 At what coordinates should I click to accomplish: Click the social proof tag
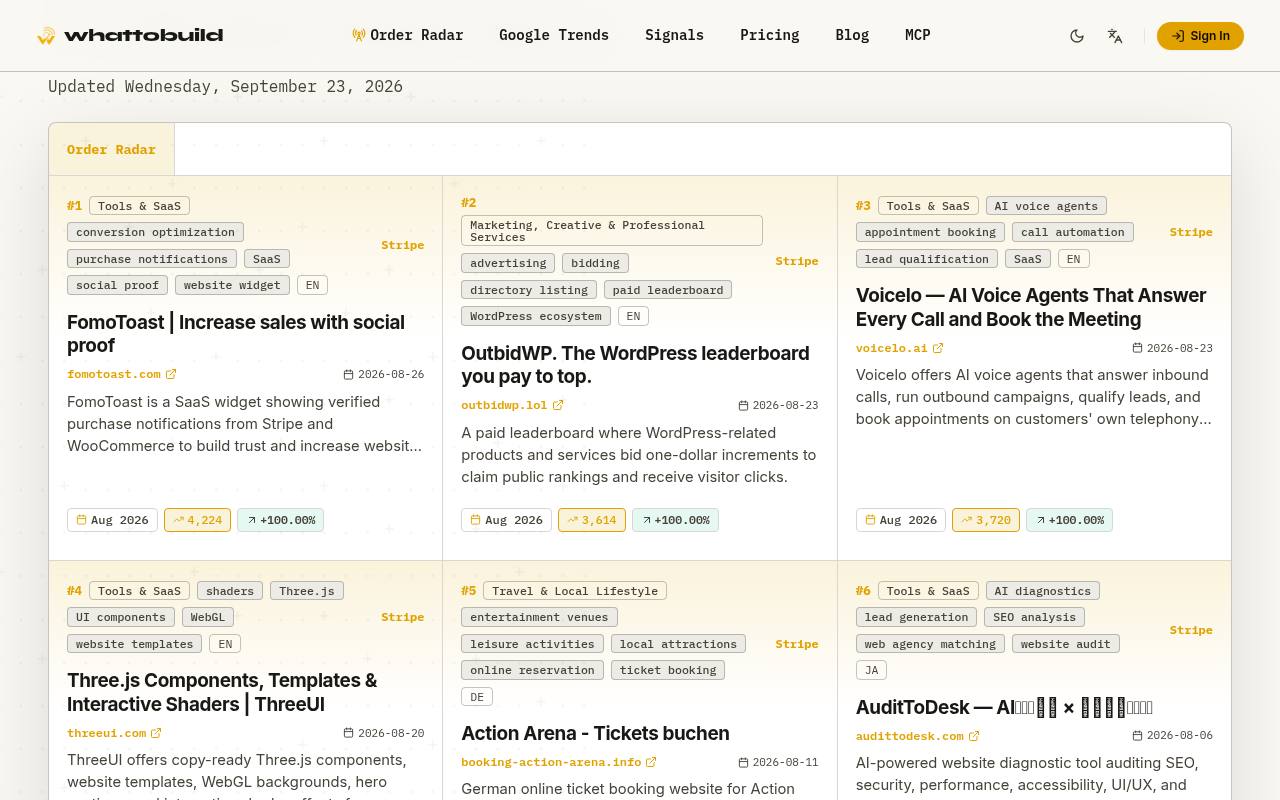point(117,285)
